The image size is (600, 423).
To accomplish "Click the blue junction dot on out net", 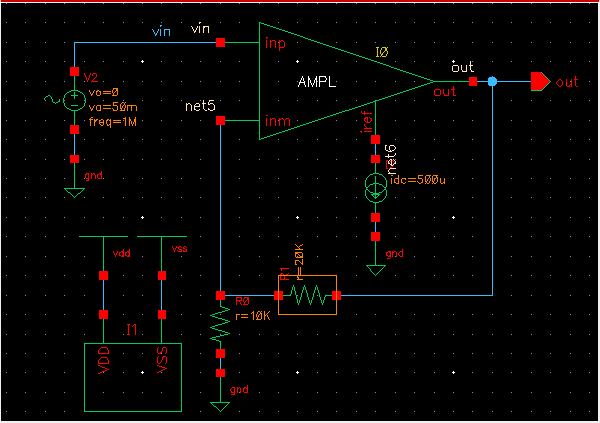I will coord(492,82).
